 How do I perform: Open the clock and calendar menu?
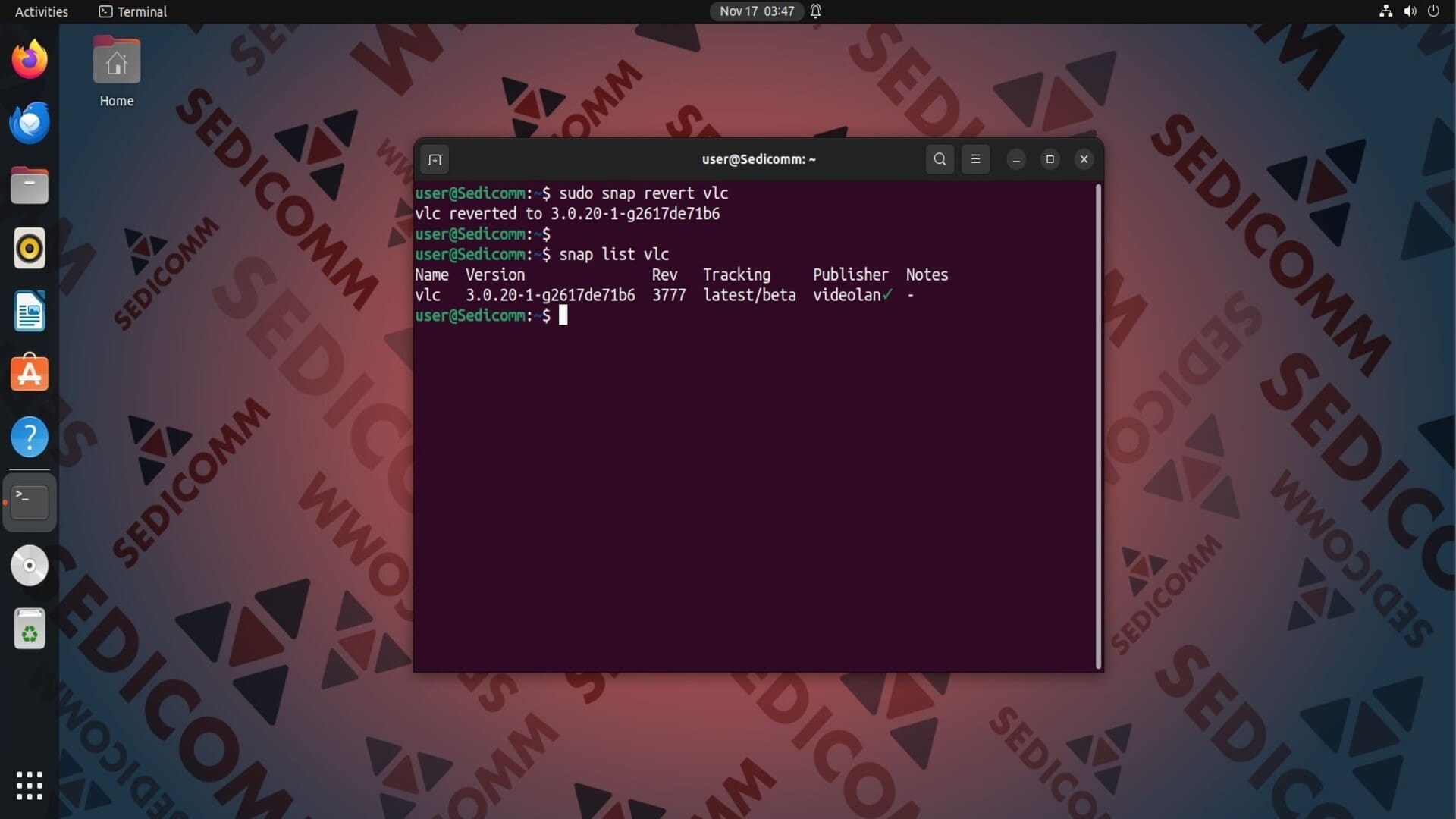756,11
